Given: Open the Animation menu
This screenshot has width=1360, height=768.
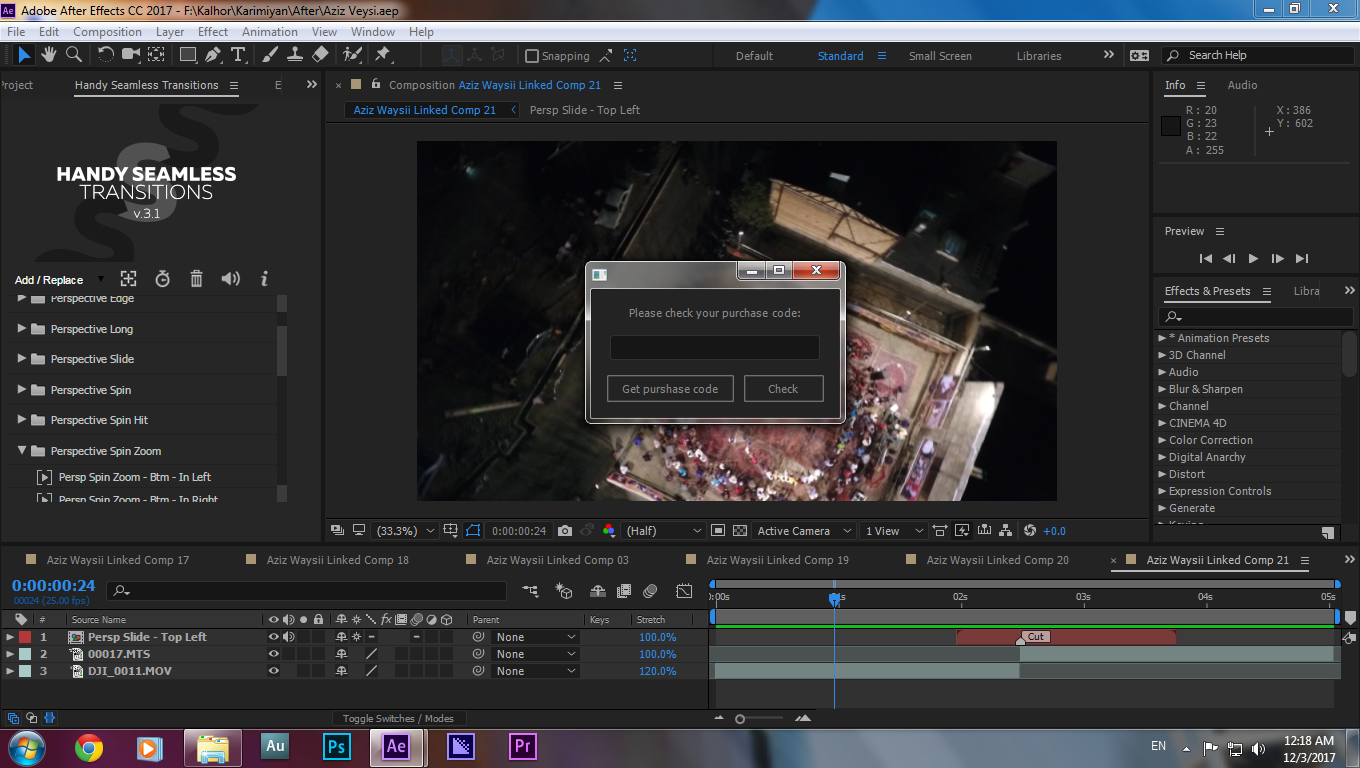Looking at the screenshot, I should pyautogui.click(x=270, y=32).
